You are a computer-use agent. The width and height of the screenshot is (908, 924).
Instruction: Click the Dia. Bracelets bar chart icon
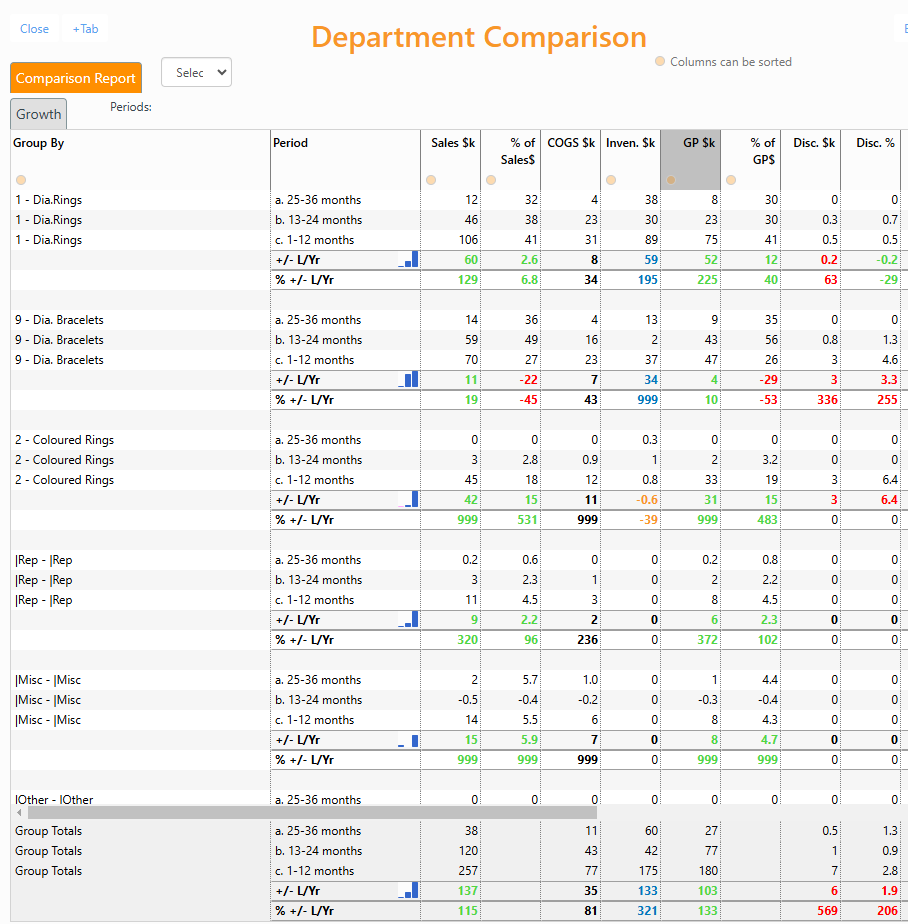[408, 380]
